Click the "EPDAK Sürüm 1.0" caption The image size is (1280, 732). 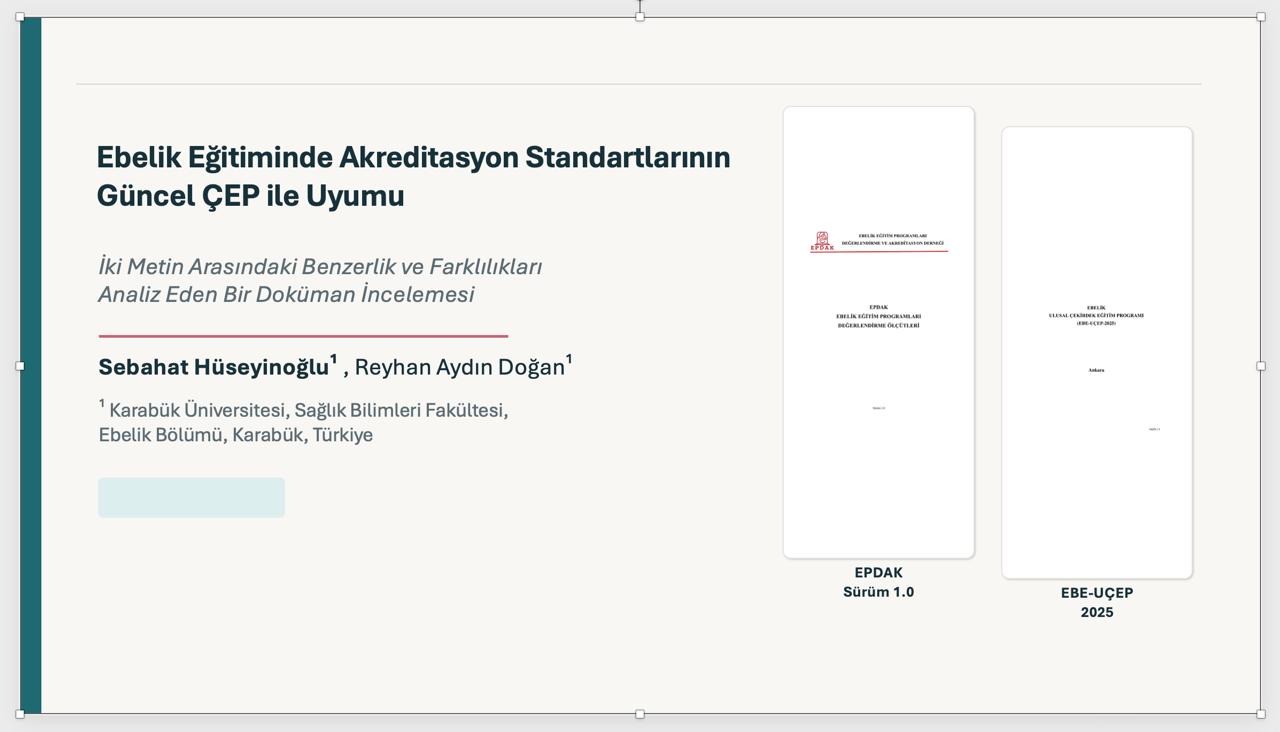[x=878, y=582]
